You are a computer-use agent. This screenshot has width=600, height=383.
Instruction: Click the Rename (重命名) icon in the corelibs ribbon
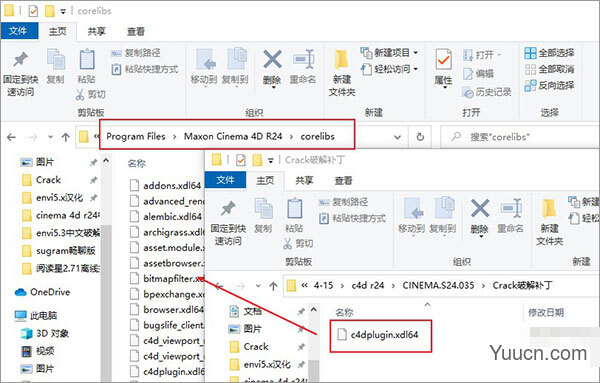303,60
